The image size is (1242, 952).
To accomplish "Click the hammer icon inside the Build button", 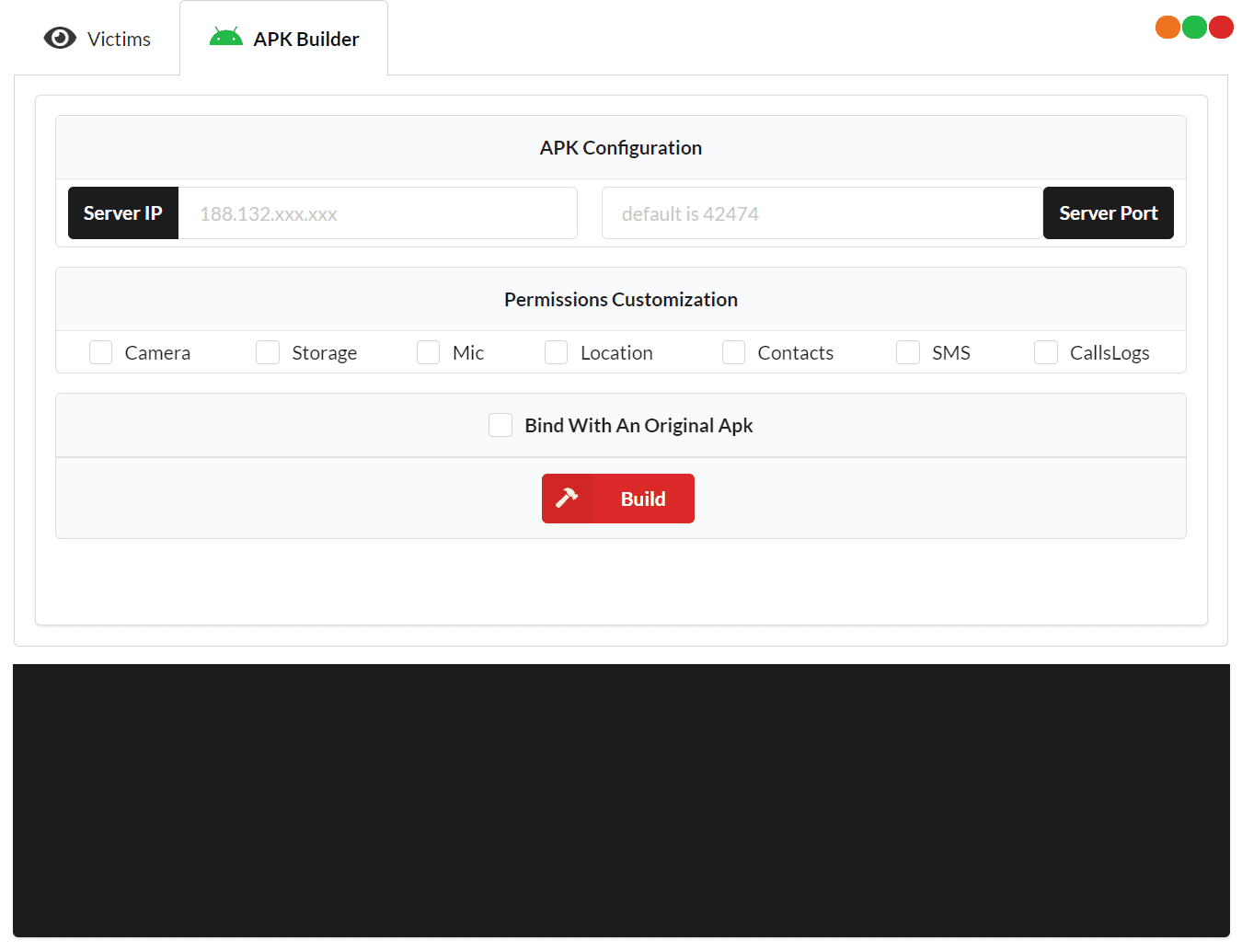I will 569,498.
